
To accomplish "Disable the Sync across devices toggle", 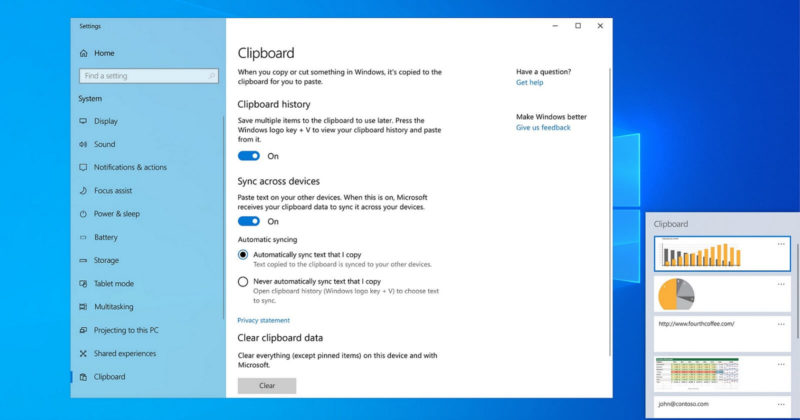I will (249, 221).
